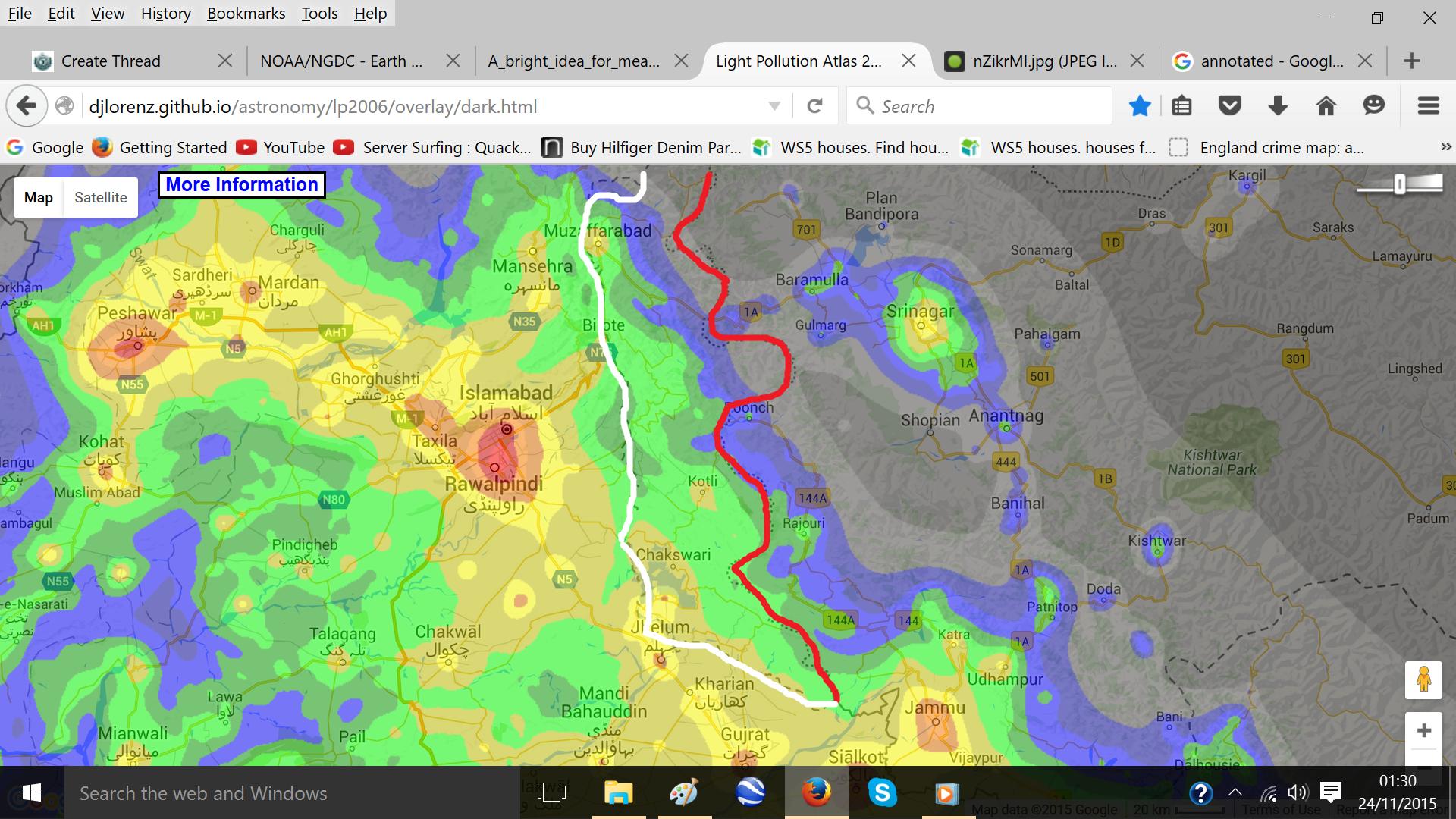Click the browser Back arrow button
Image resolution: width=1456 pixels, height=819 pixels.
point(27,106)
